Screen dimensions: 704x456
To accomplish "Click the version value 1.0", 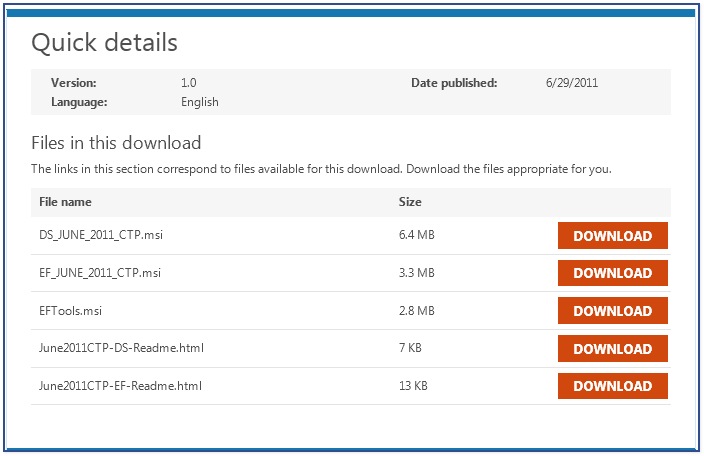I will point(189,83).
